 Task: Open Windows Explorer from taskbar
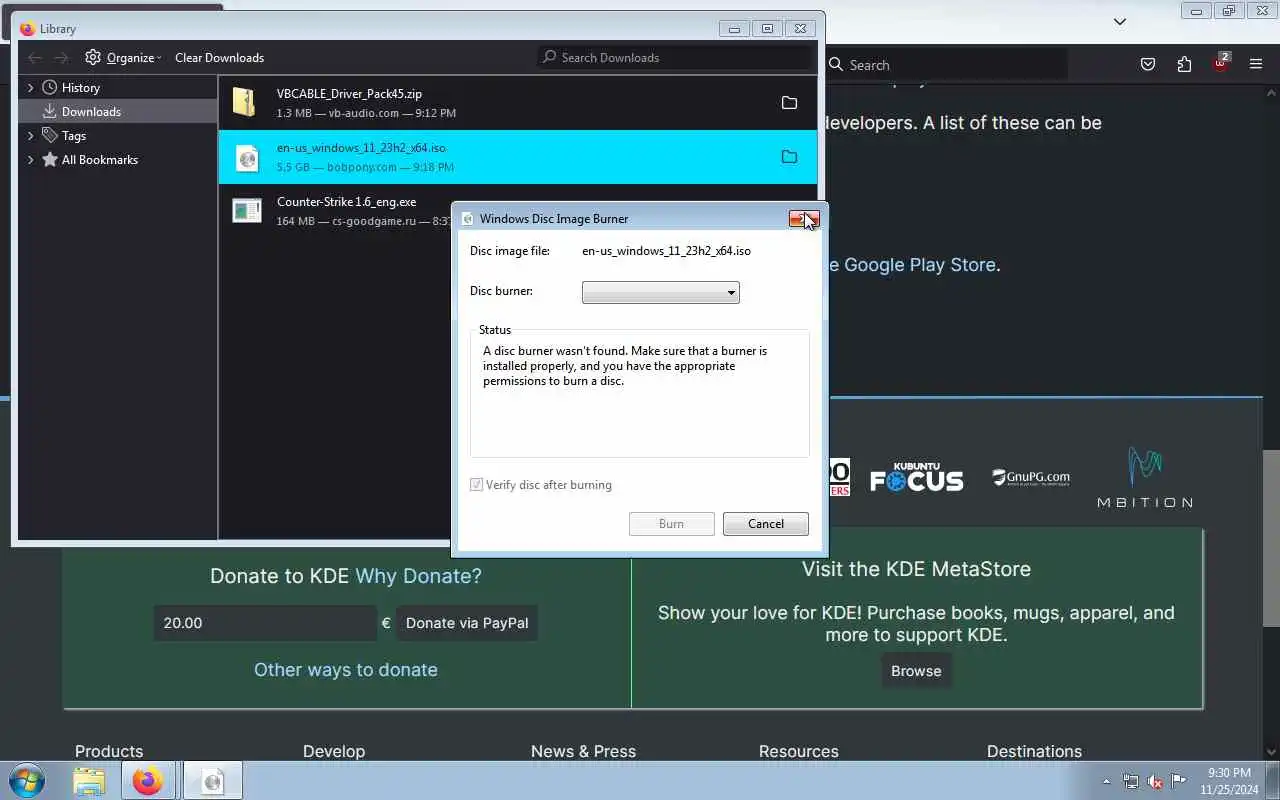coord(89,780)
